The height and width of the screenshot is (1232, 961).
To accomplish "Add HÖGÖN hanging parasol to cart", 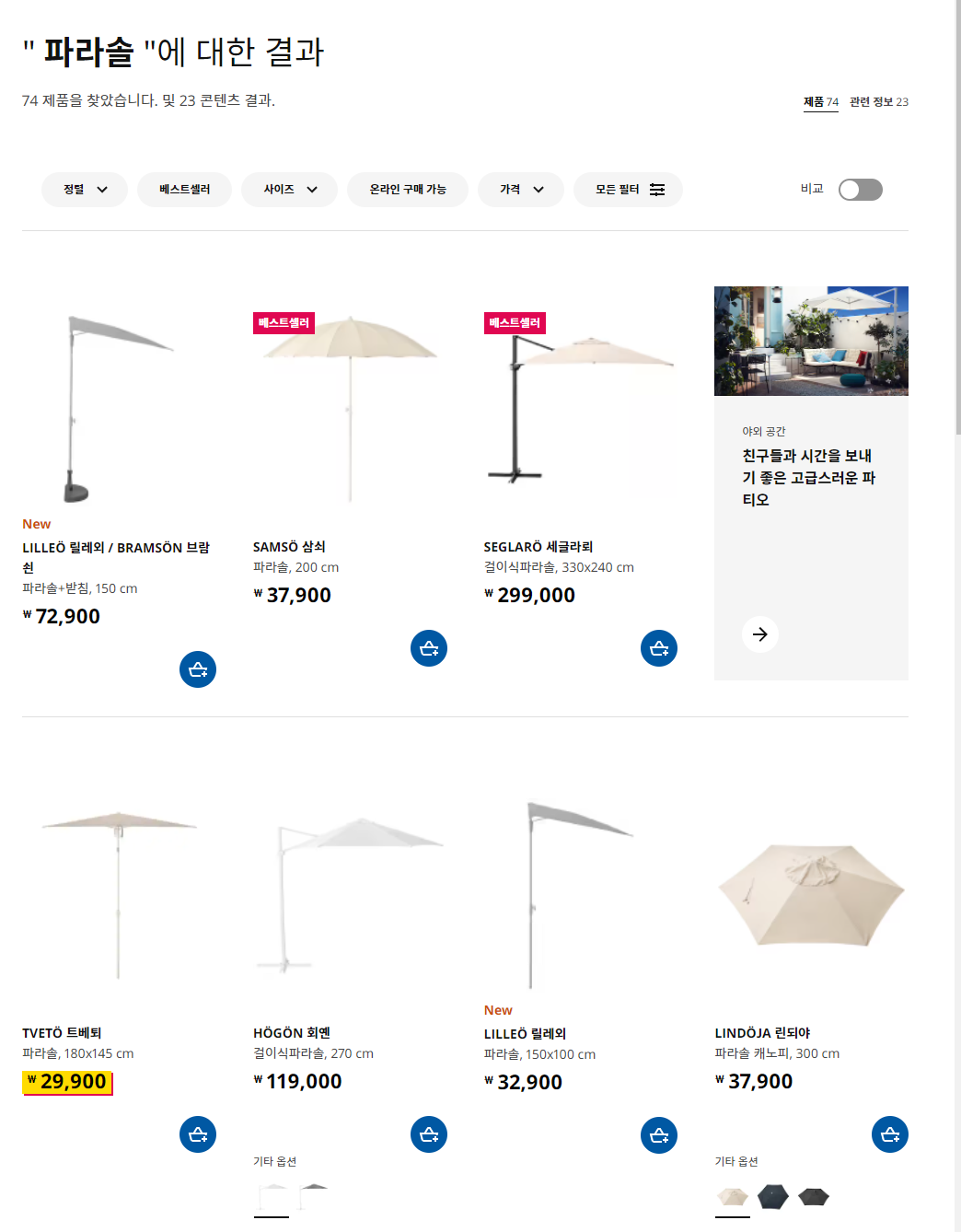I will [x=429, y=1134].
